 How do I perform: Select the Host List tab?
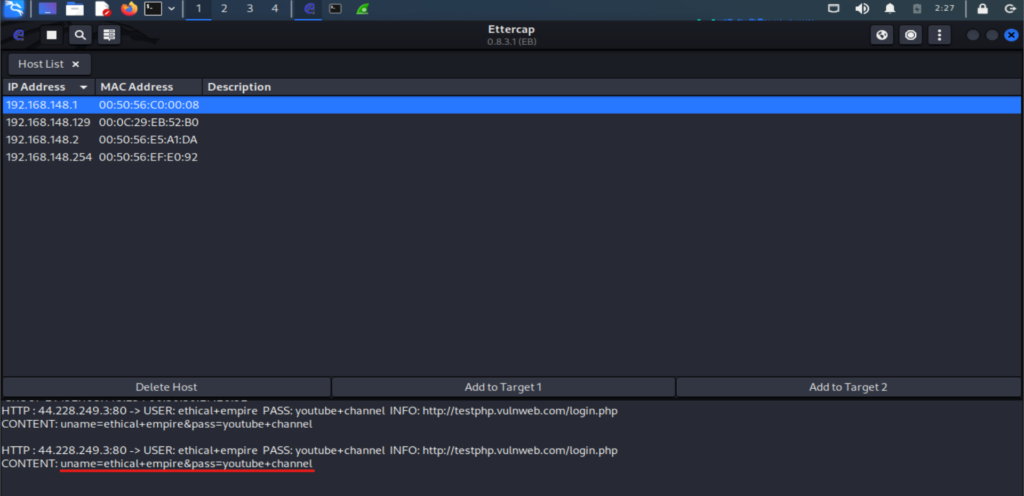click(x=41, y=64)
